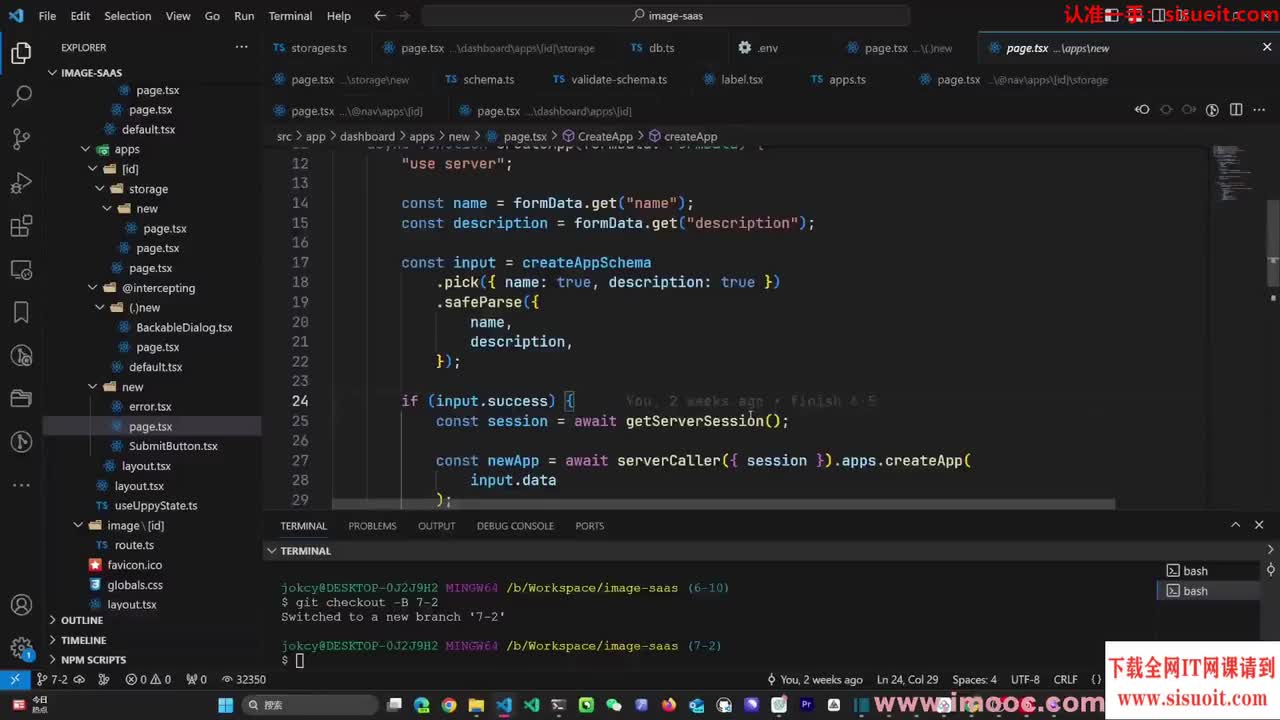1280x720 pixels.
Task: Change indentation via Spaces: 4
Action: 974,679
